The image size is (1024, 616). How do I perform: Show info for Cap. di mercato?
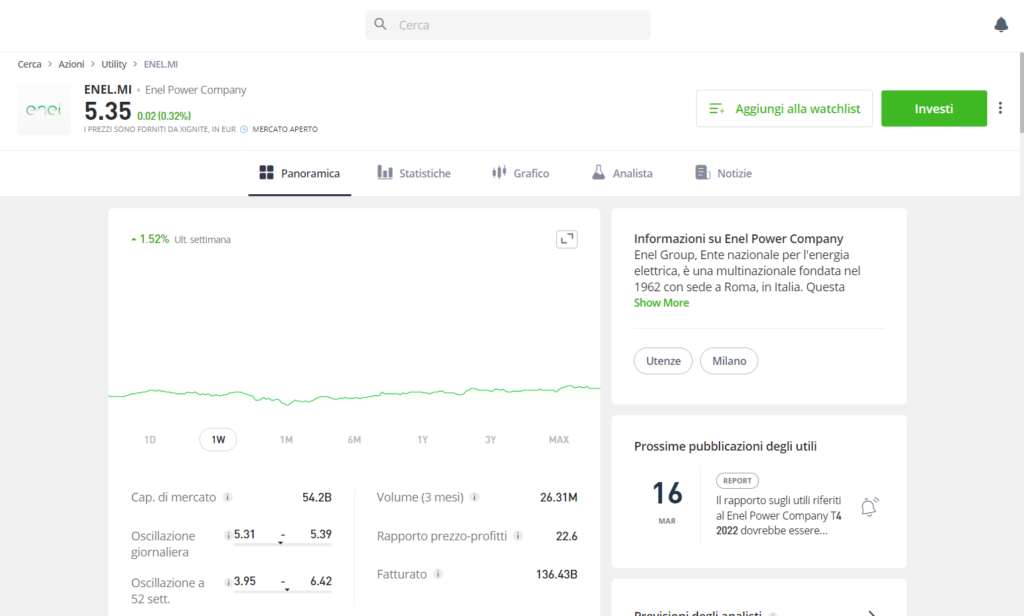(227, 497)
